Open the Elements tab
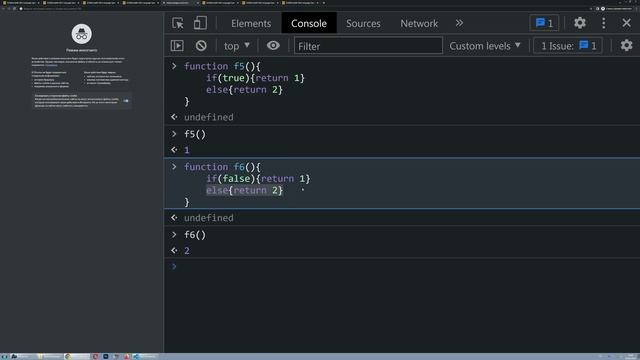The width and height of the screenshot is (640, 360). (x=251, y=23)
